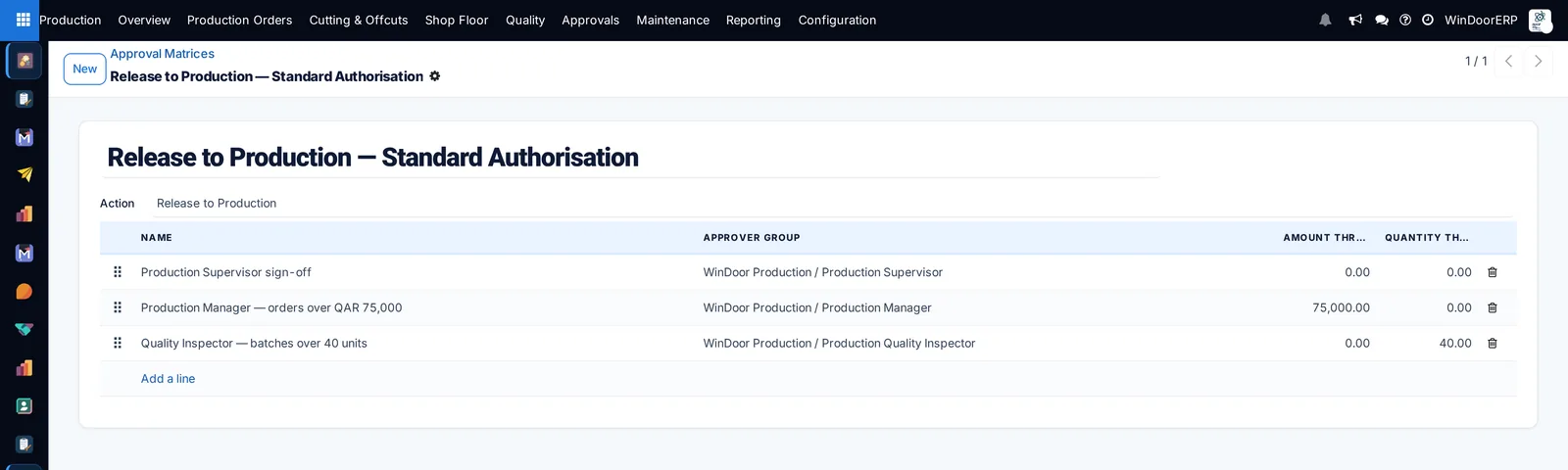Open the teal chevron sidebar app
1568x470 pixels.
24,329
